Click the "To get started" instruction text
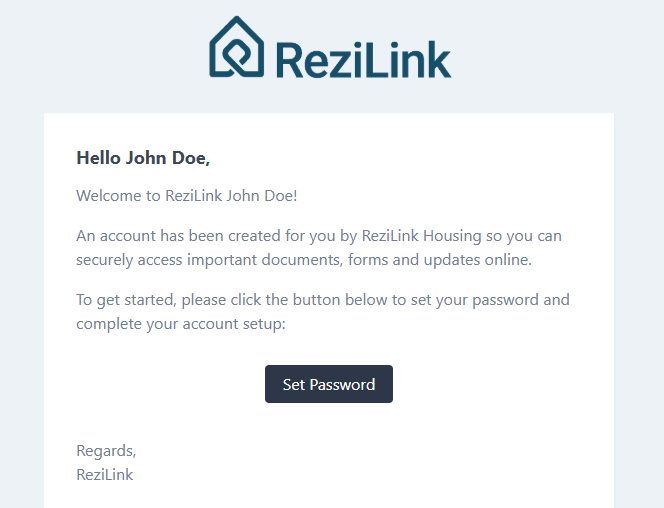Screen dimensions: 664x508 pos(127,299)
